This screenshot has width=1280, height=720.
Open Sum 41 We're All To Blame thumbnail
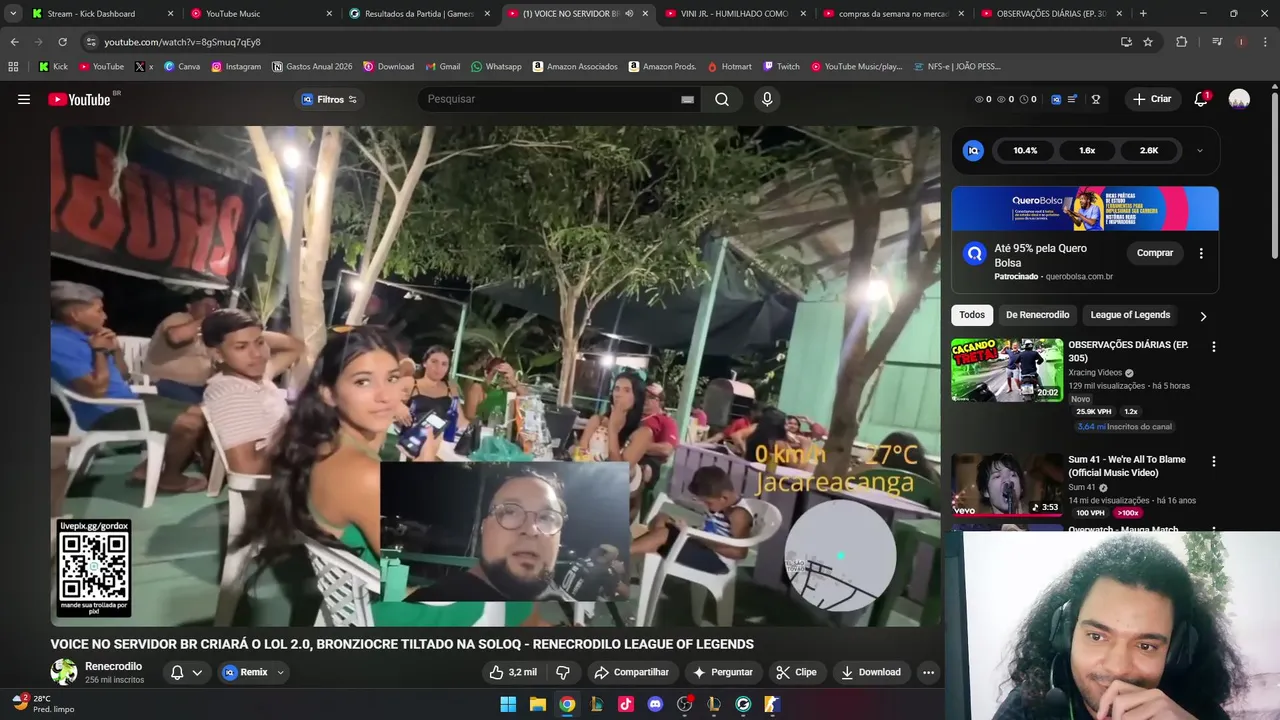(1007, 485)
